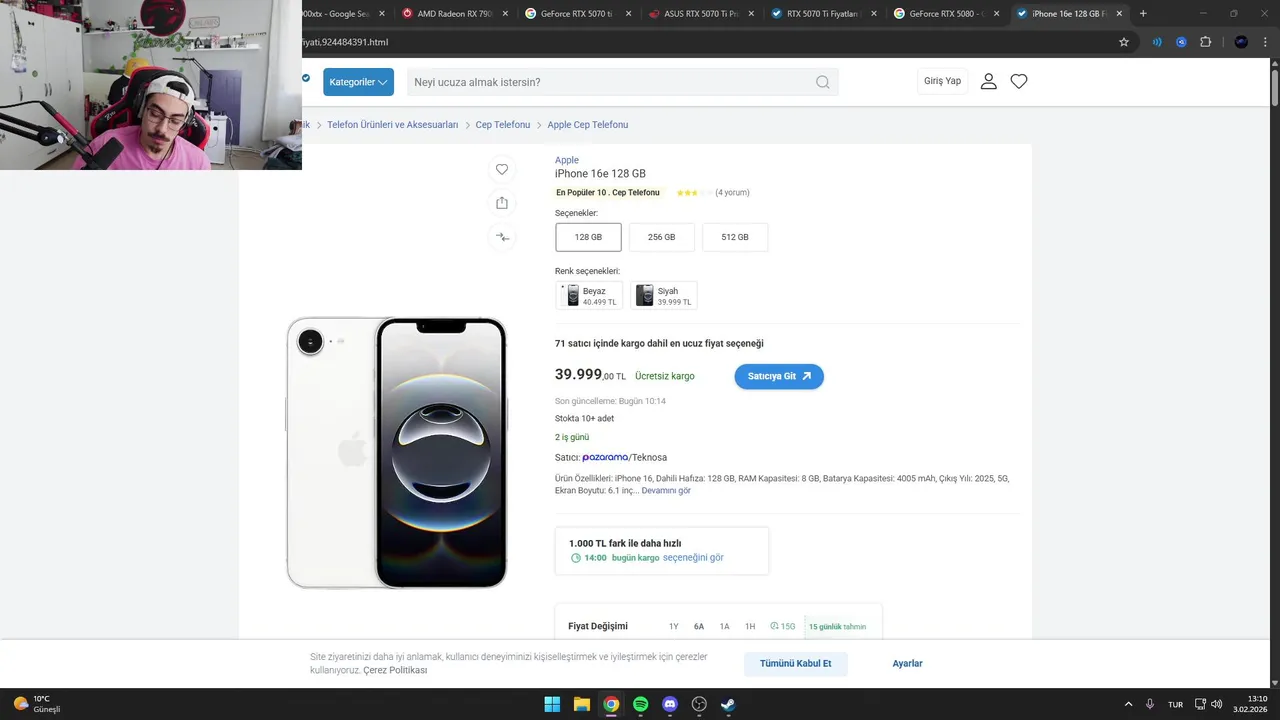Click the microphone tray icon
The width and height of the screenshot is (1280, 720).
tap(1150, 704)
